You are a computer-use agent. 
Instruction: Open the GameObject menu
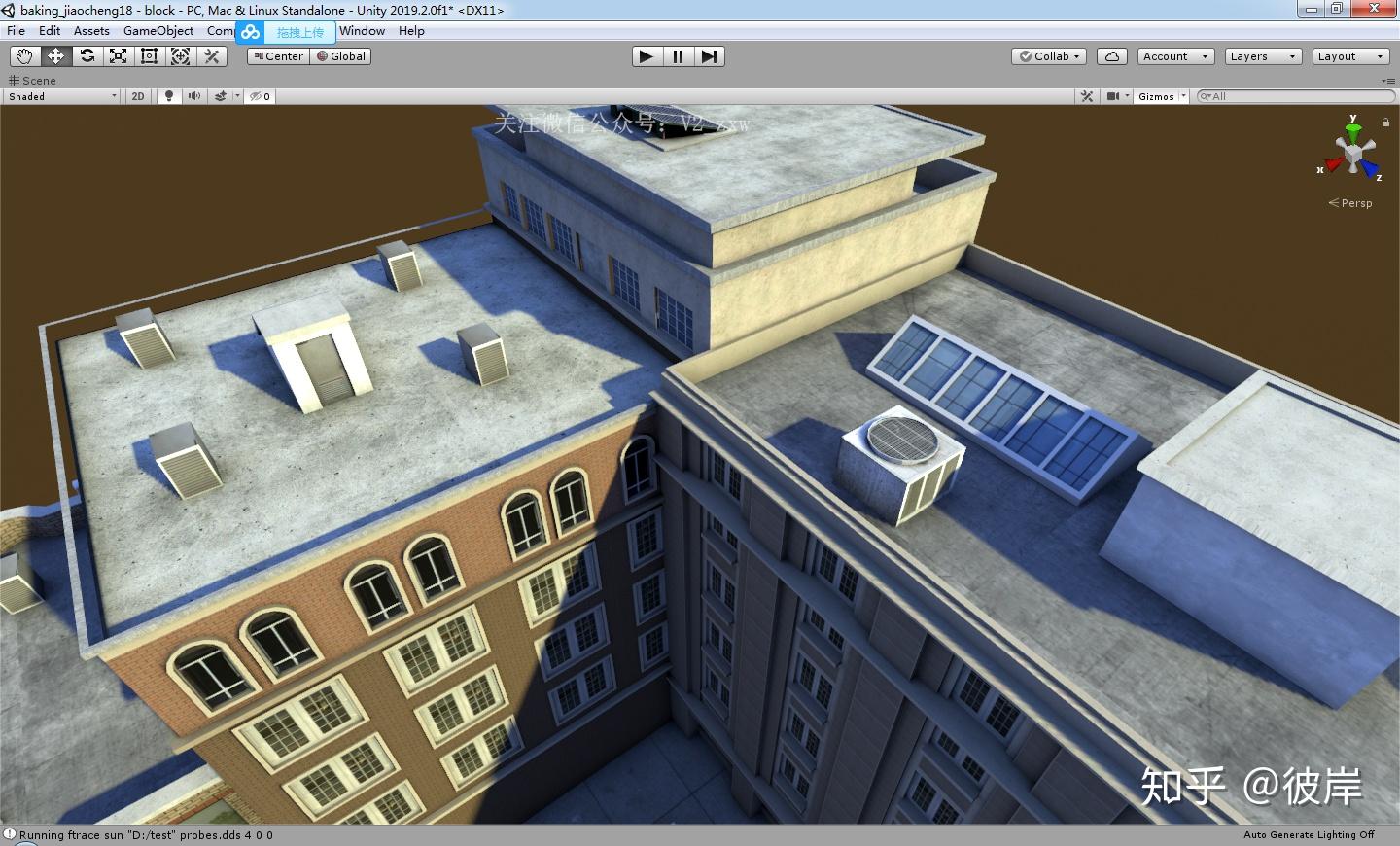pos(158,31)
